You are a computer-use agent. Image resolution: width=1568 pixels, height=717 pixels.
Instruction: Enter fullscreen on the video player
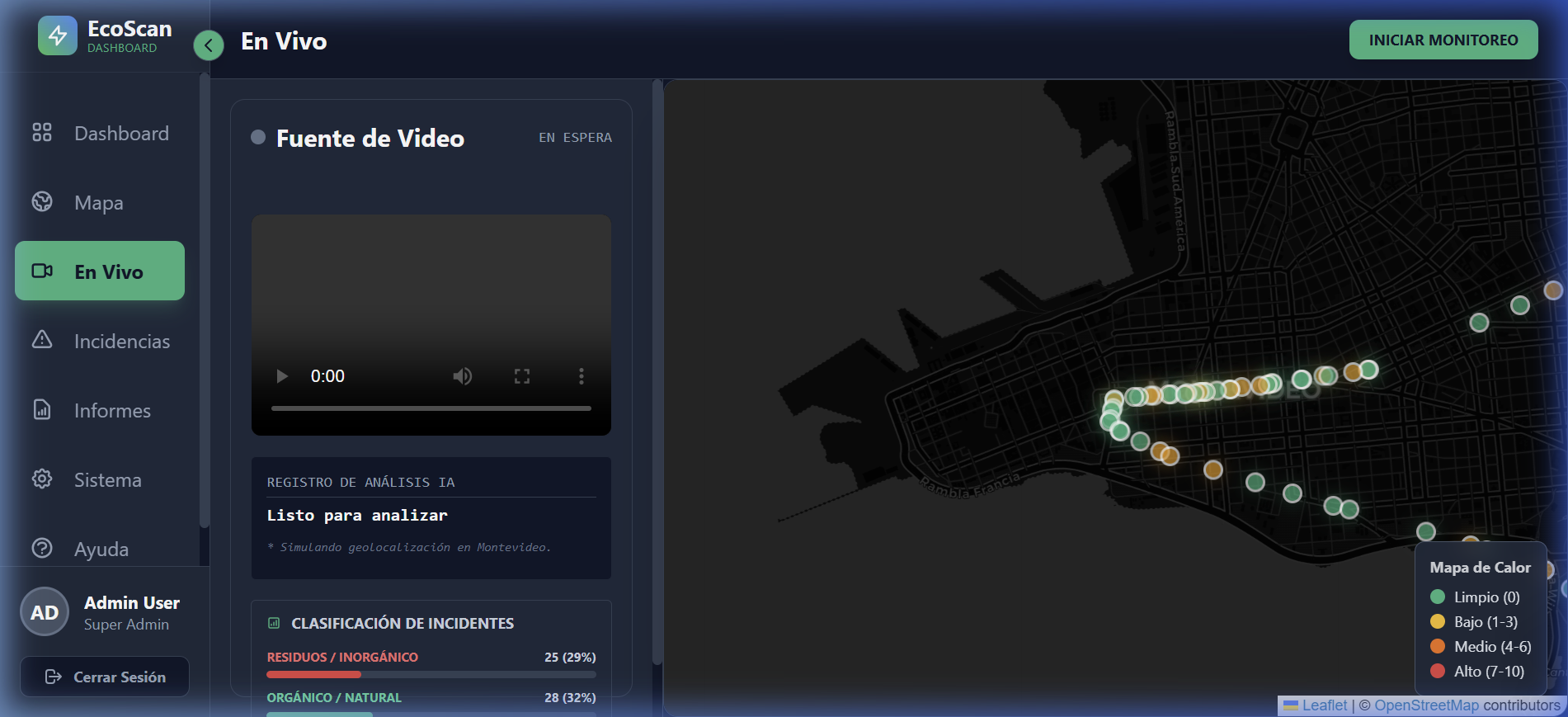point(522,376)
